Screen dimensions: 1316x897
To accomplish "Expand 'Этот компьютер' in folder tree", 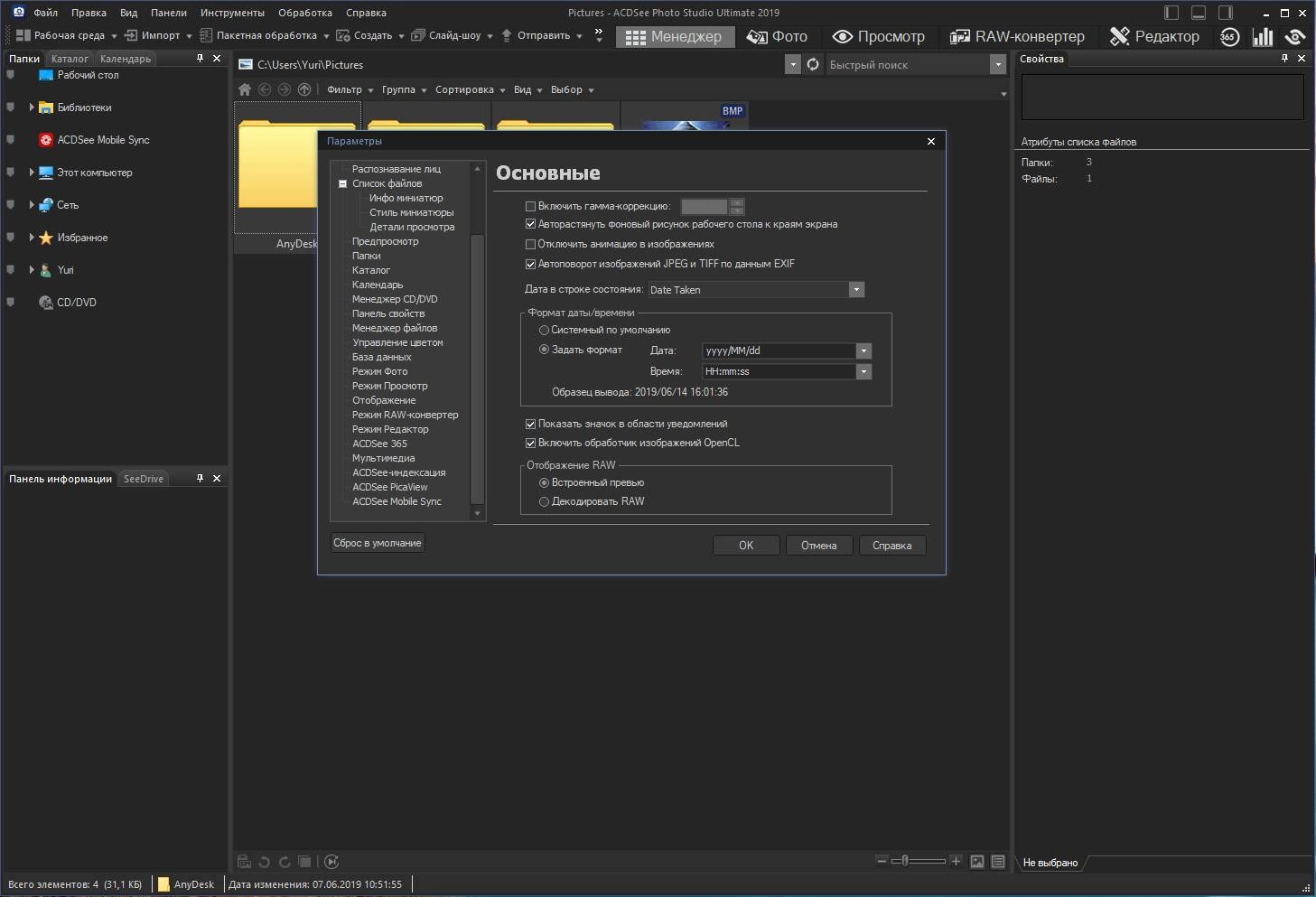I will pyautogui.click(x=32, y=173).
